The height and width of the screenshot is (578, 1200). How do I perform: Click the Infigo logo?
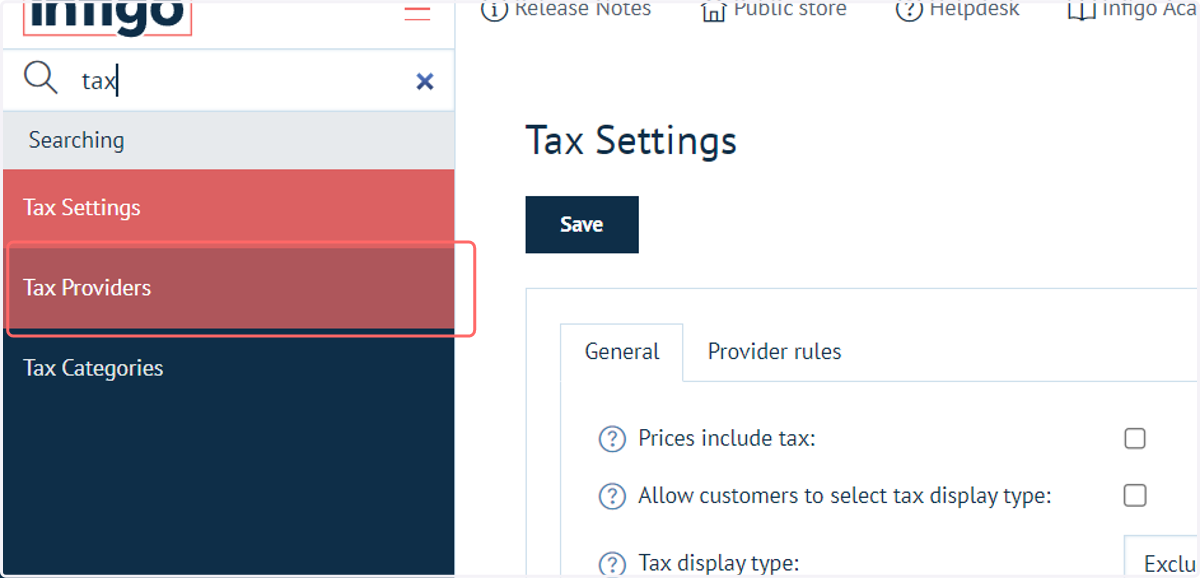106,16
